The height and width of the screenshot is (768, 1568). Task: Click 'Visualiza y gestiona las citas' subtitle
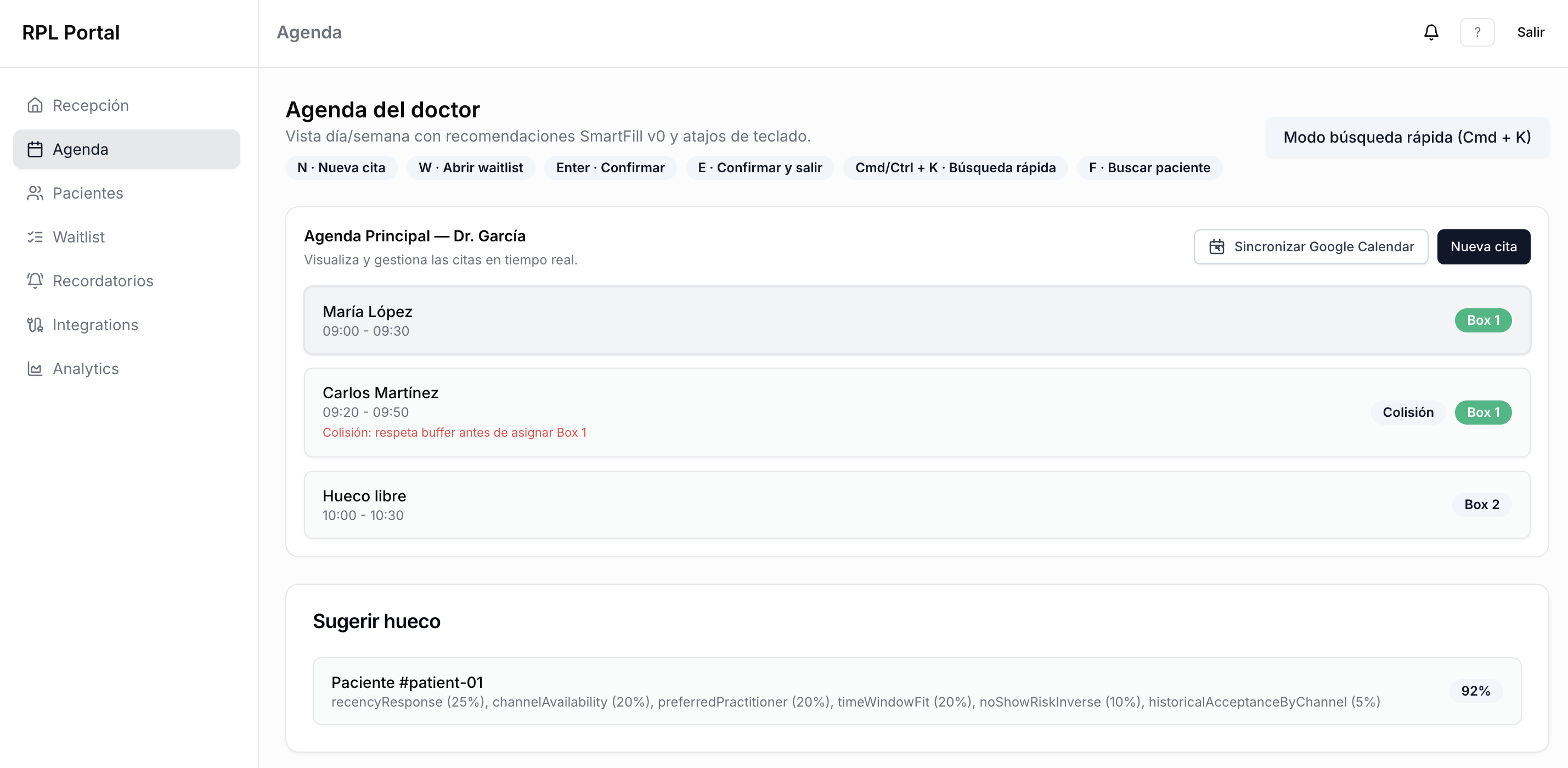tap(441, 260)
